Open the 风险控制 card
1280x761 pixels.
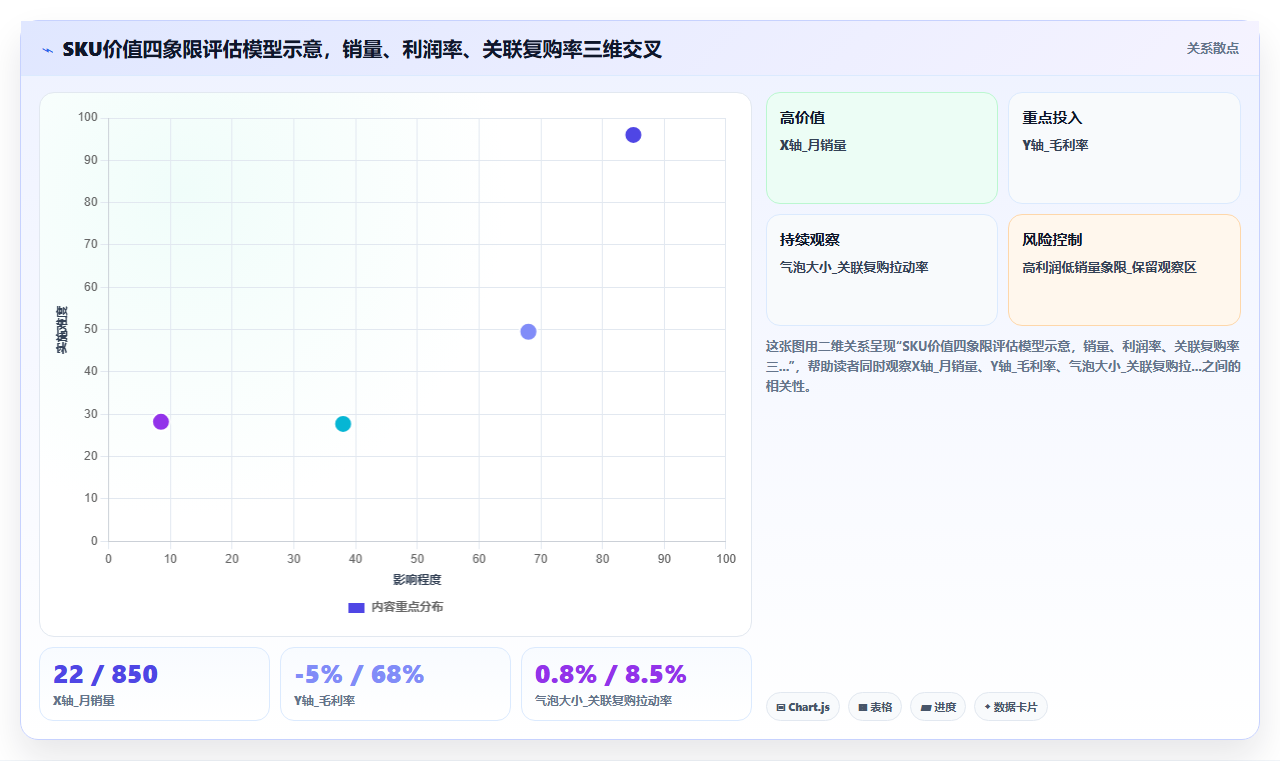coord(1124,270)
